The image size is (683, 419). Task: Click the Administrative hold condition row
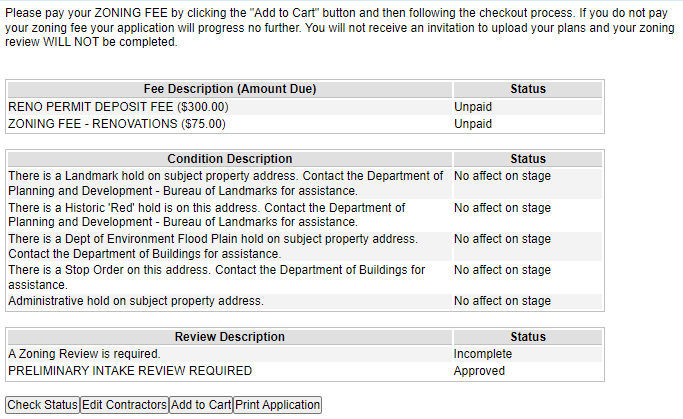click(x=135, y=300)
